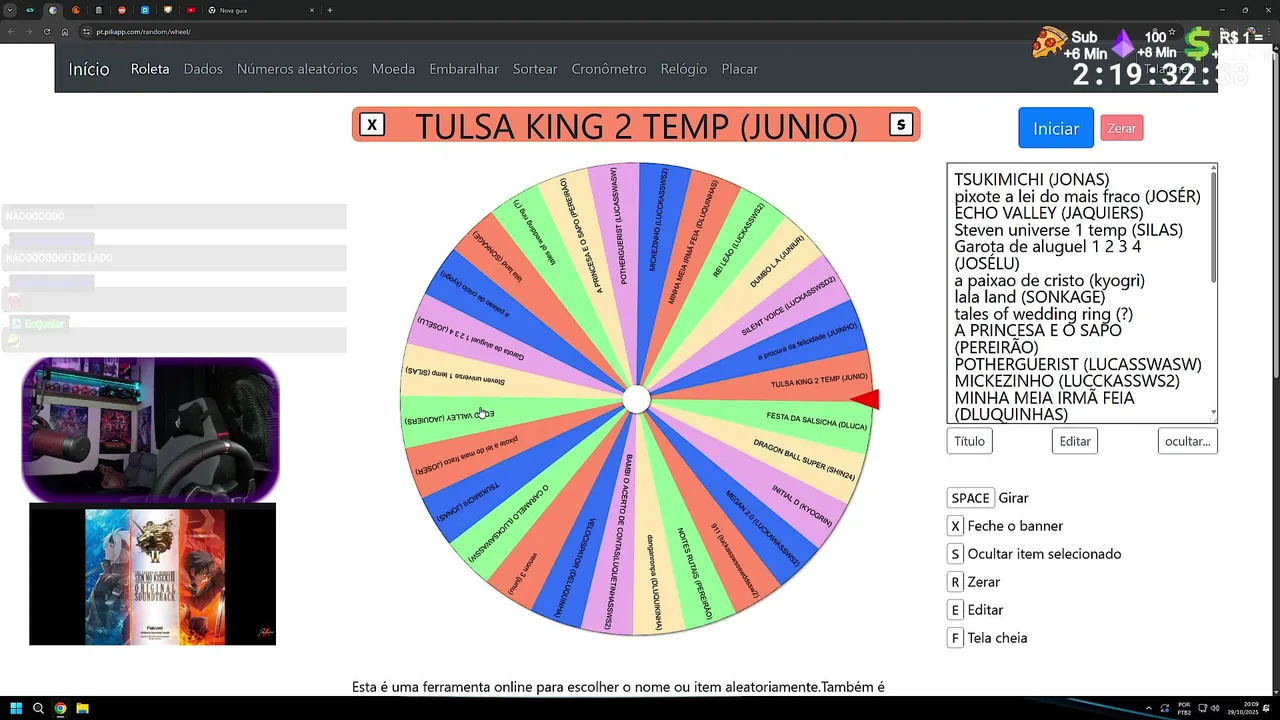Click the R key button beside Zerar
The image size is (1280, 720).
(x=955, y=582)
